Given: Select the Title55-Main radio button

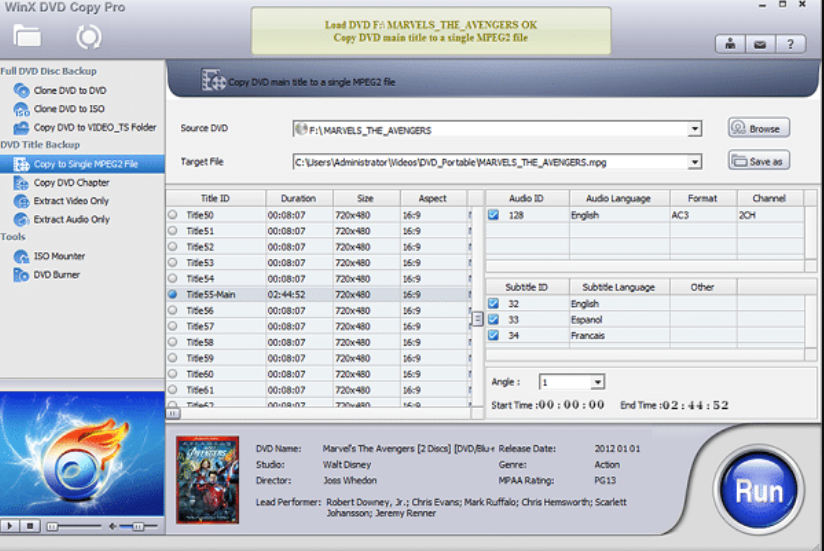Looking at the screenshot, I should (172, 294).
